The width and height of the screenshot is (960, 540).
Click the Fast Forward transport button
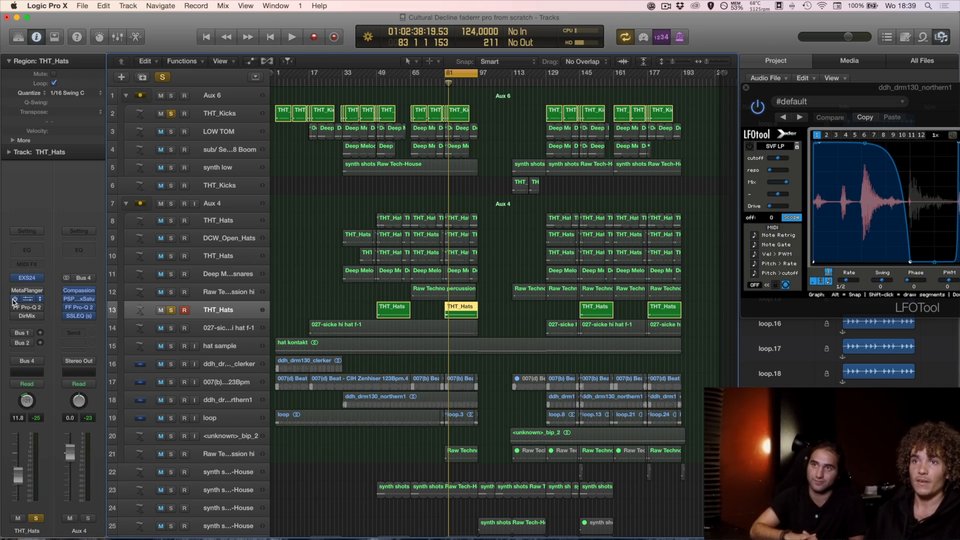click(247, 37)
